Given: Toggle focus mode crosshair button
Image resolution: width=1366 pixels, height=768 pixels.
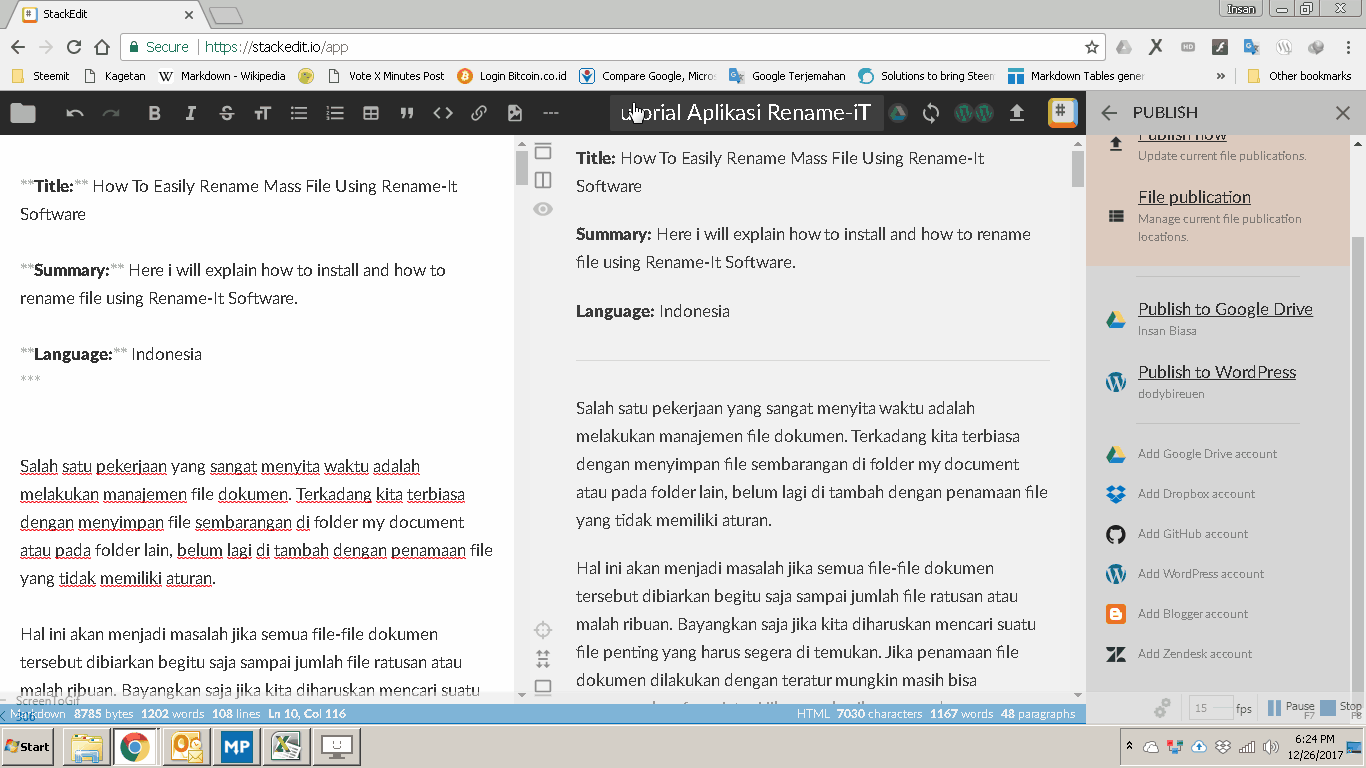Looking at the screenshot, I should tap(543, 630).
